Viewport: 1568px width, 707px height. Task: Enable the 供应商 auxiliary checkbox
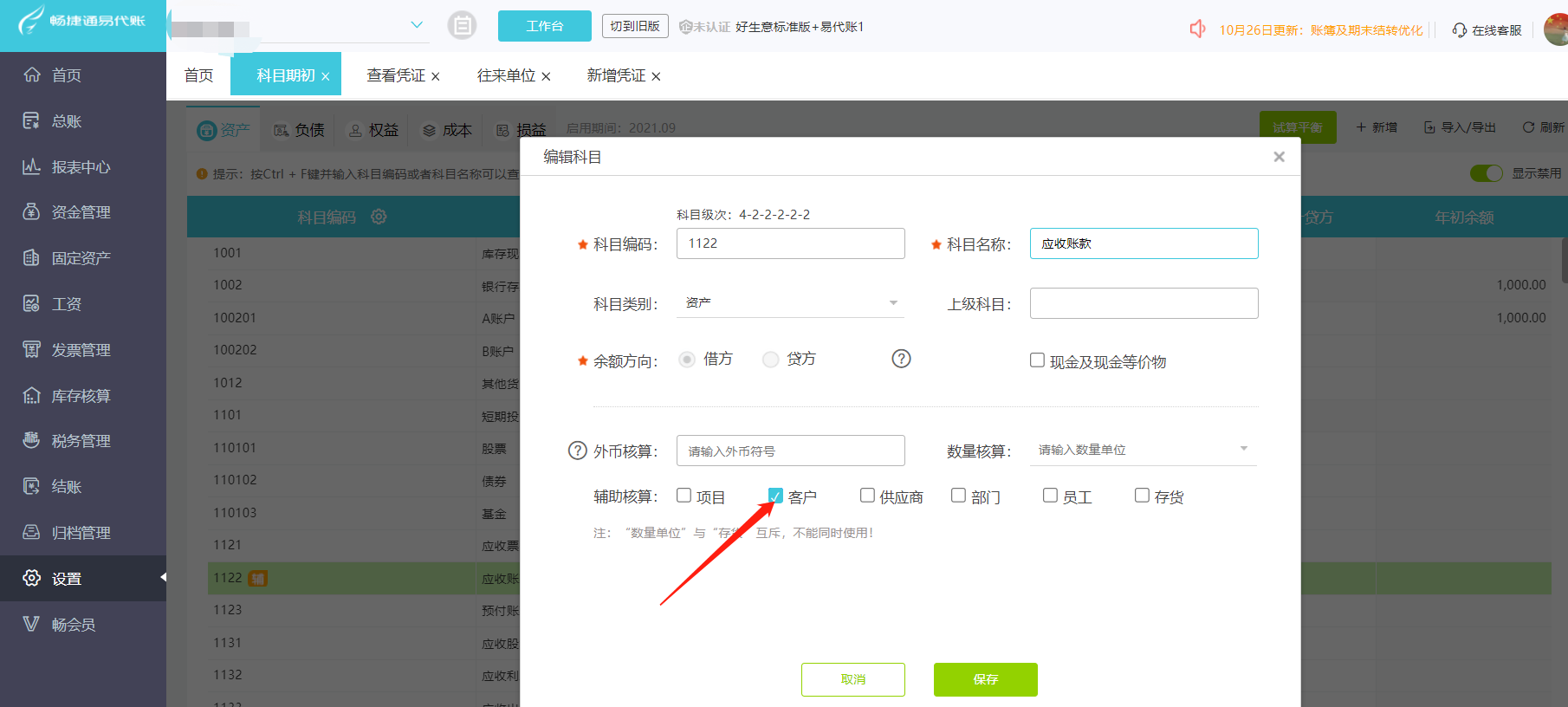867,495
